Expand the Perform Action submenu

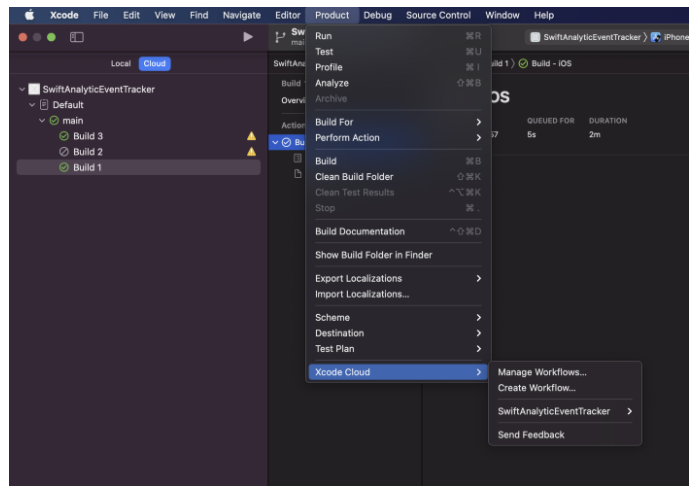click(x=398, y=137)
